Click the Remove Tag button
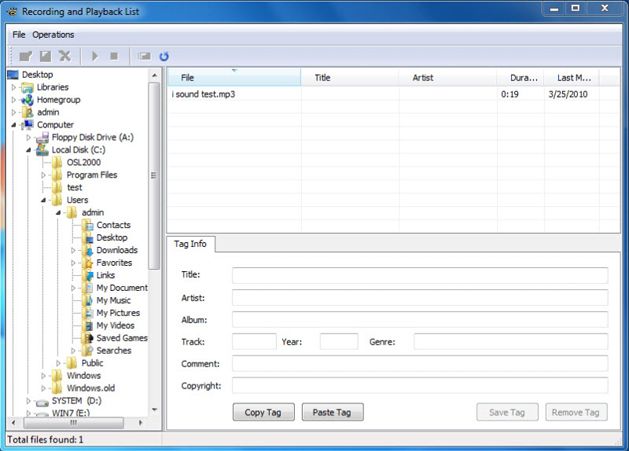 pyautogui.click(x=576, y=412)
